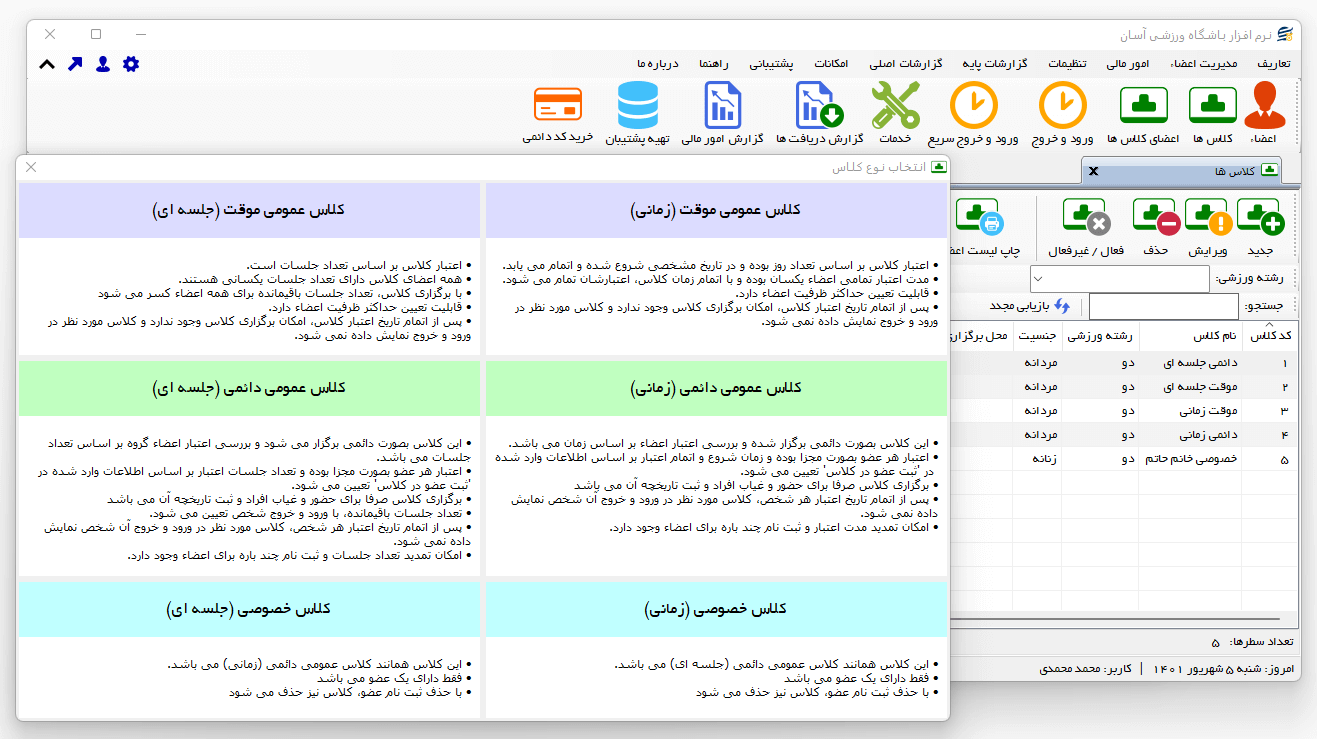
Task: Sort by کد کلاس column header
Action: (1269, 335)
